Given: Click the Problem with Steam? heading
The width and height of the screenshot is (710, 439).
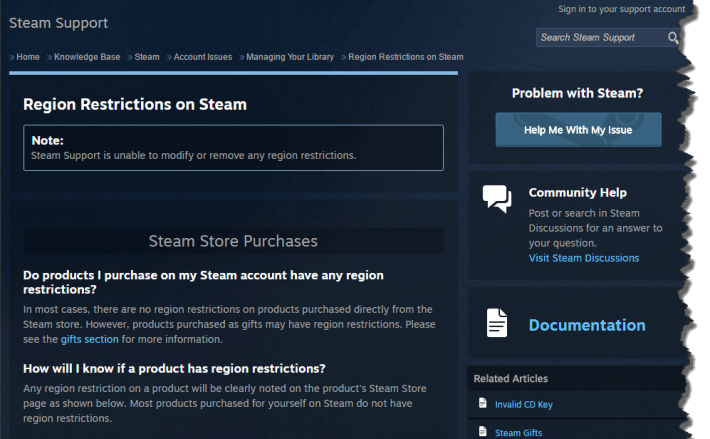Looking at the screenshot, I should click(x=577, y=93).
